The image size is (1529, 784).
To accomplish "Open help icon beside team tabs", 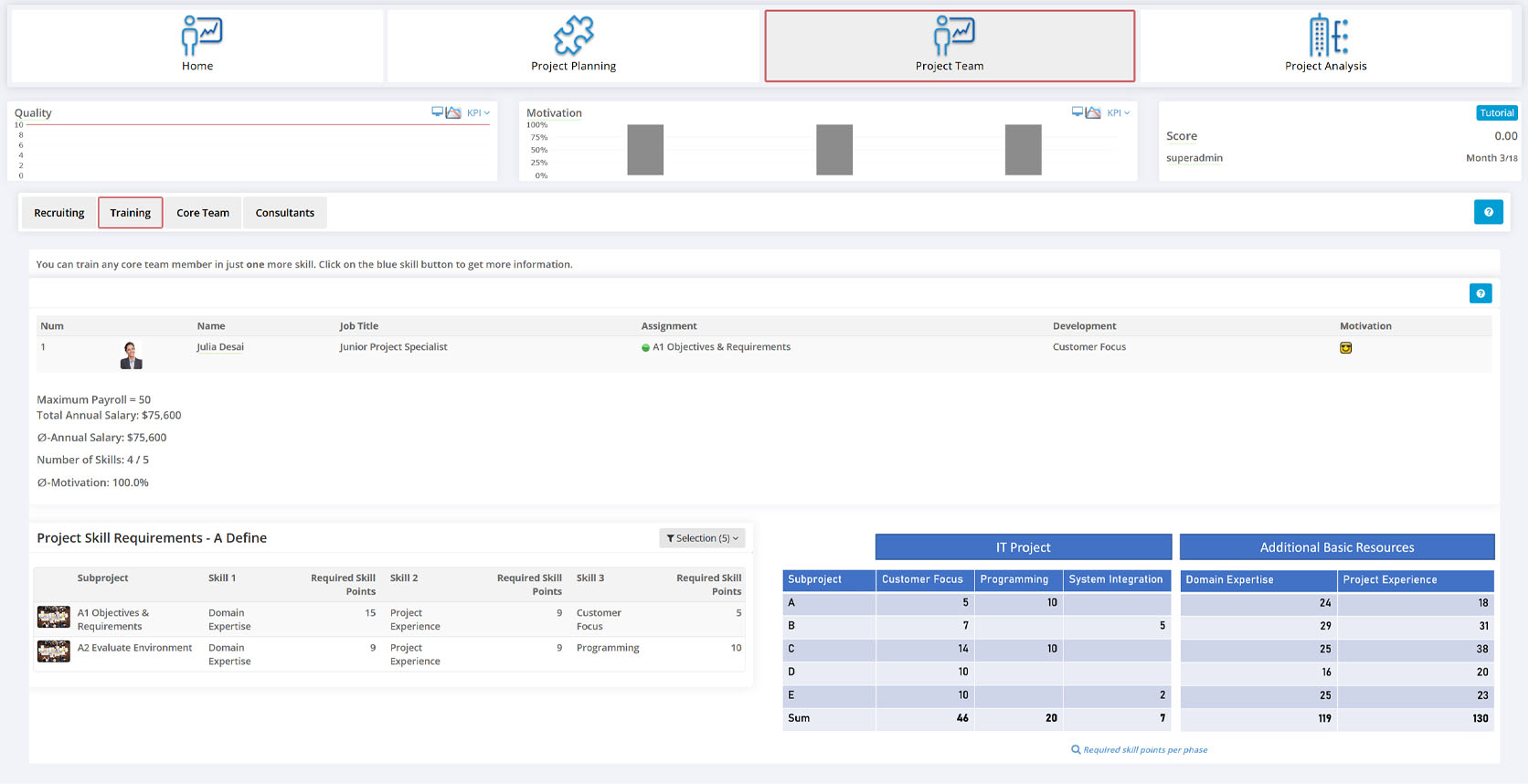I will (x=1488, y=212).
